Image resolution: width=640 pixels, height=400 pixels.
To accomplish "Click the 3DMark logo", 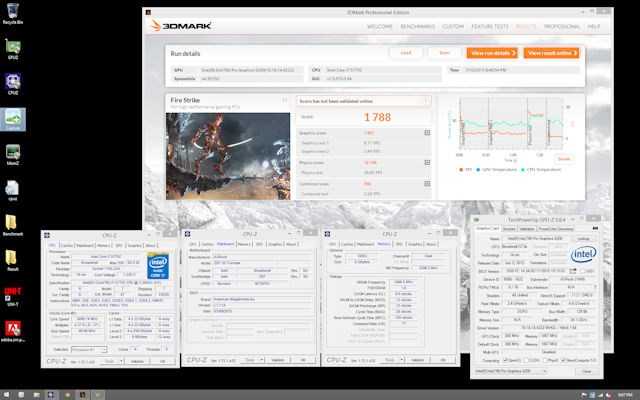I will coord(181,26).
